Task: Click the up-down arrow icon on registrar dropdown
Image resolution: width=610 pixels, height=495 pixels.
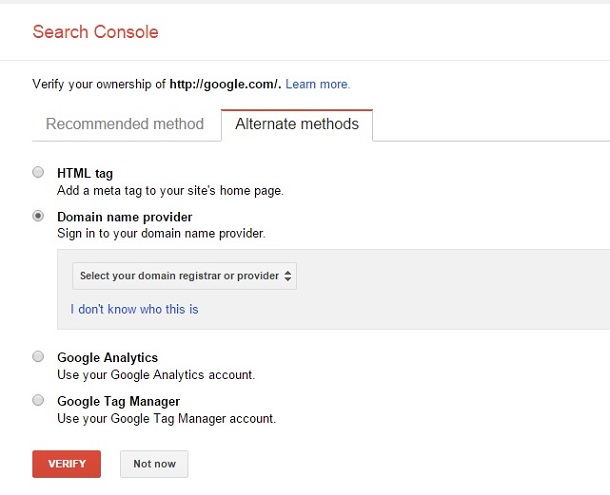Action: (x=288, y=276)
